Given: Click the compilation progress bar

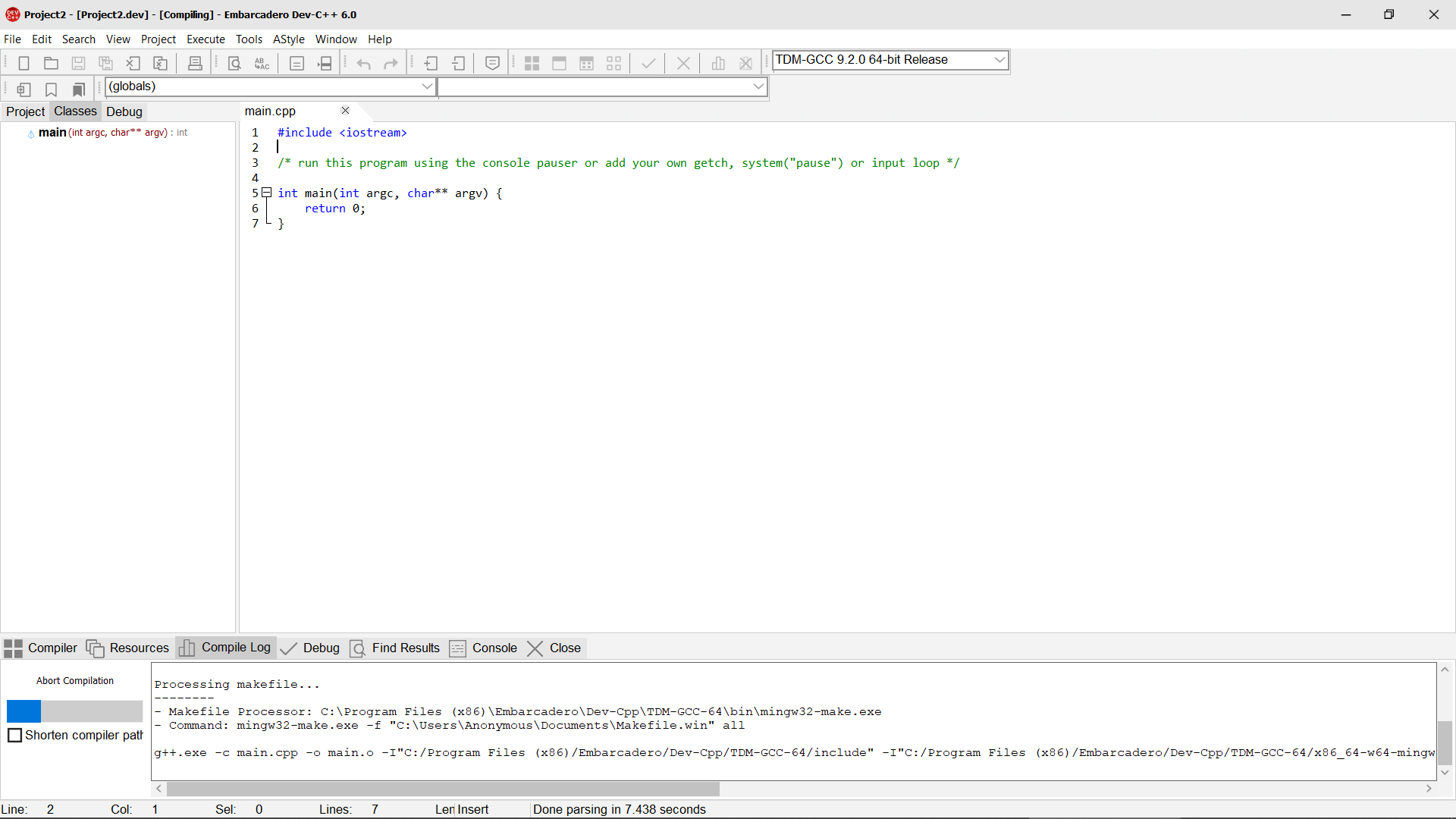Looking at the screenshot, I should click(x=74, y=711).
